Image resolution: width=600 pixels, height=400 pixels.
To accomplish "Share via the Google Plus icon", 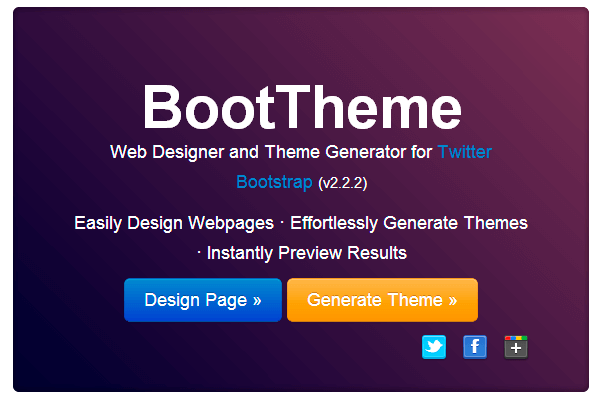I will point(515,347).
